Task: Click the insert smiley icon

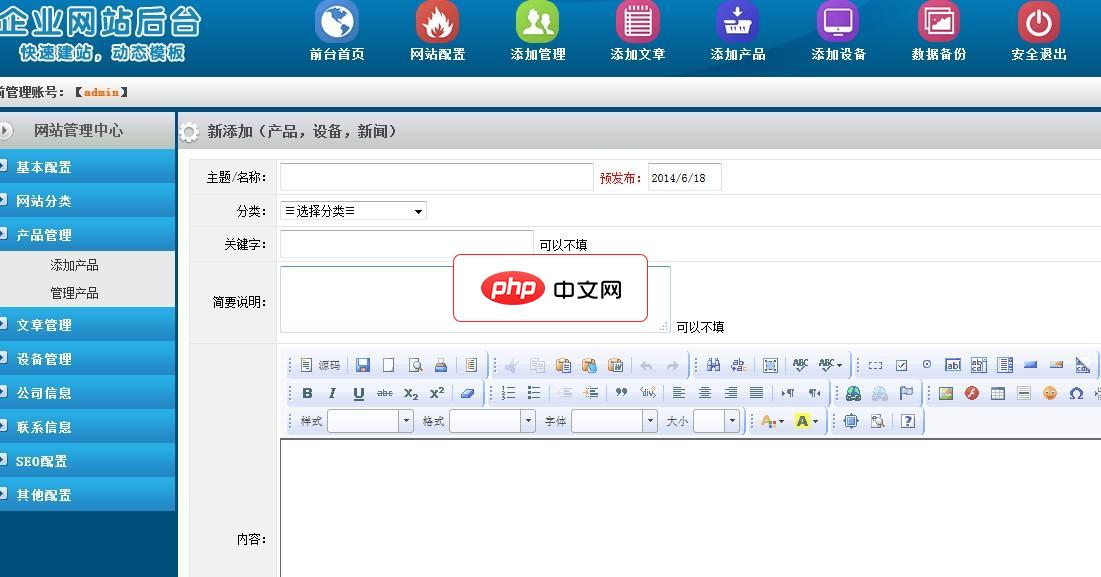Action: [1049, 393]
